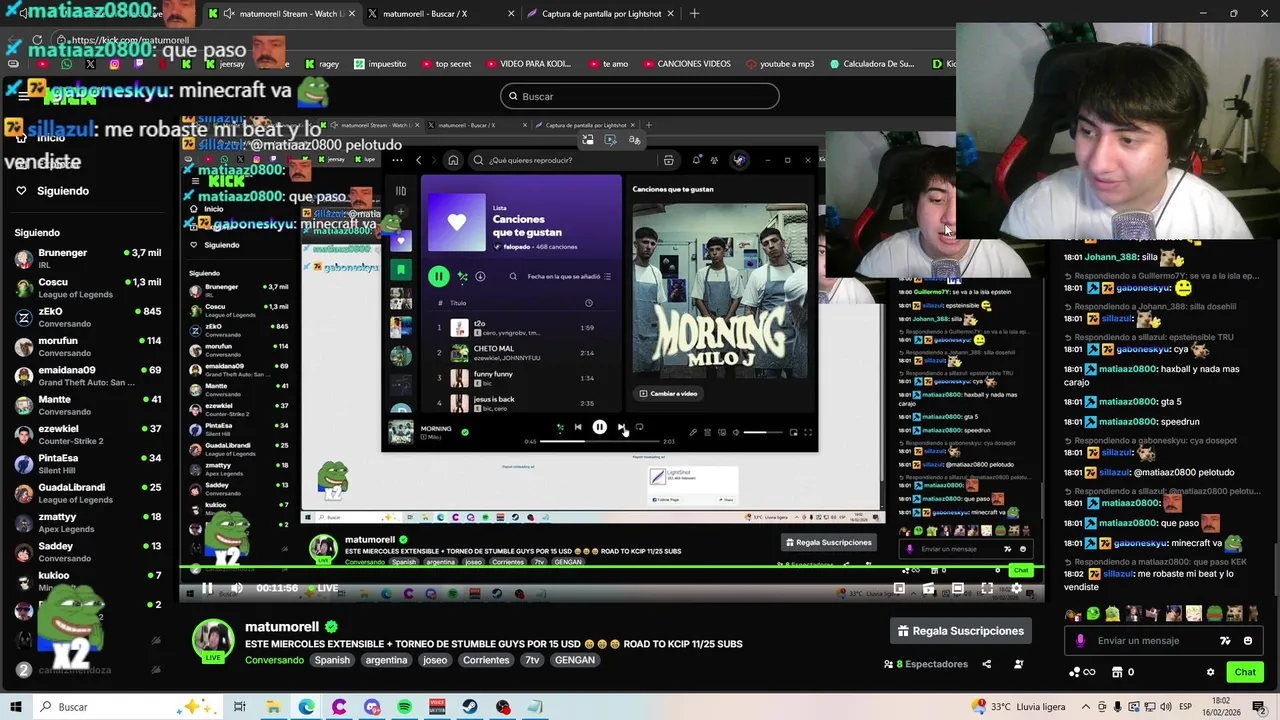Open Kick chat settings gear
The image size is (1280, 720).
(x=1210, y=672)
